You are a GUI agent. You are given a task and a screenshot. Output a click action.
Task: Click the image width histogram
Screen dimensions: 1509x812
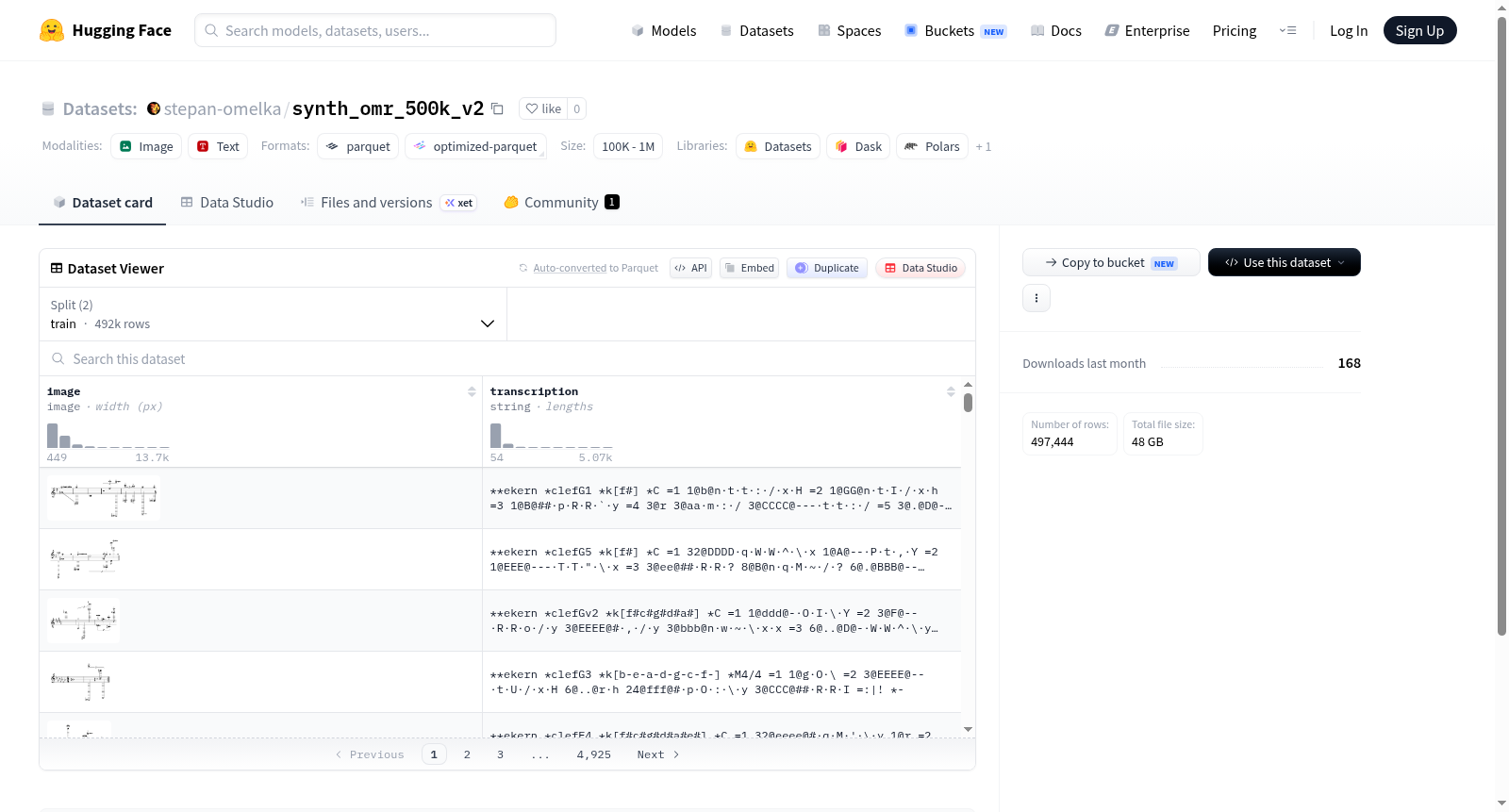tap(108, 435)
